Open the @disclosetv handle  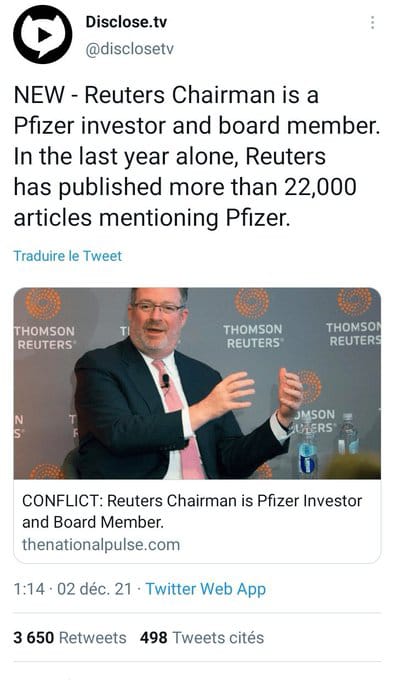click(130, 49)
